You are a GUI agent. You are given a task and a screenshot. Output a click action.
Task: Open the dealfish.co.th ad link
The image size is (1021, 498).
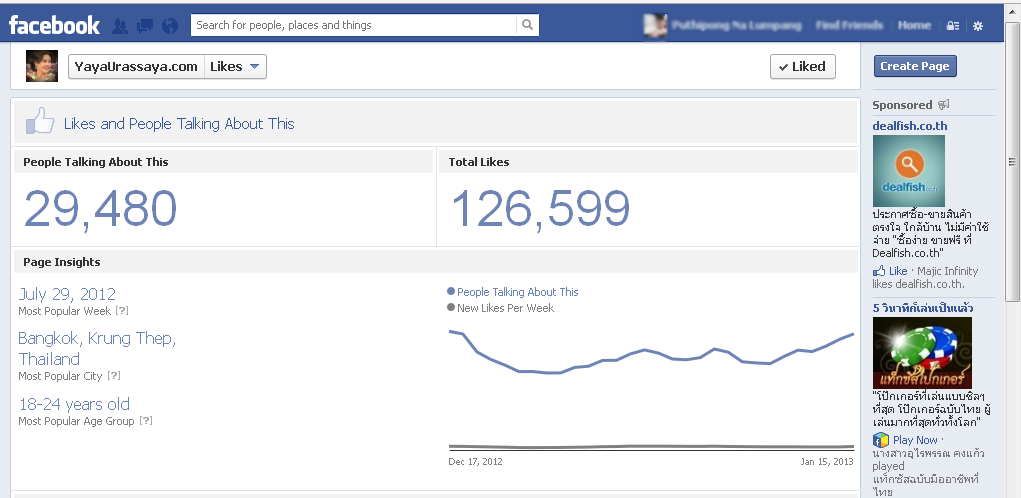coord(909,126)
